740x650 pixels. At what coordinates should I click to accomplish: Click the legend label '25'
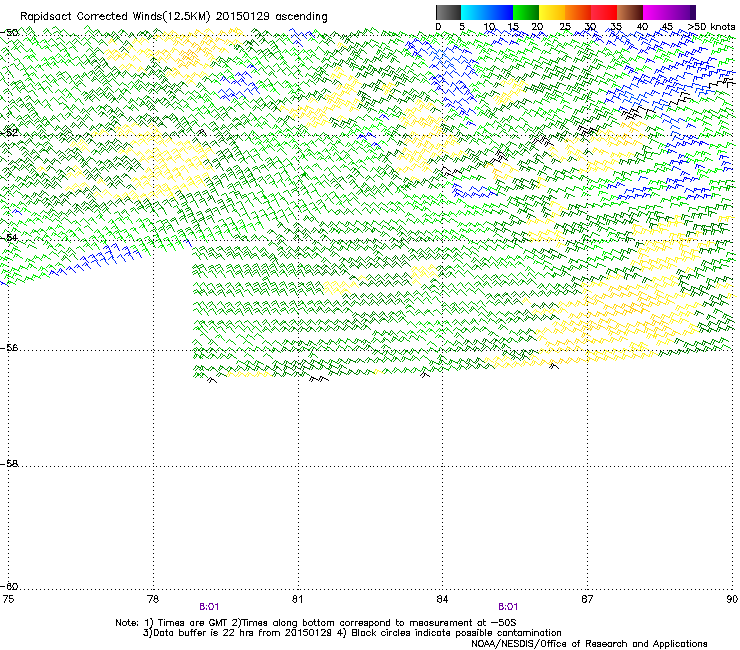[564, 27]
